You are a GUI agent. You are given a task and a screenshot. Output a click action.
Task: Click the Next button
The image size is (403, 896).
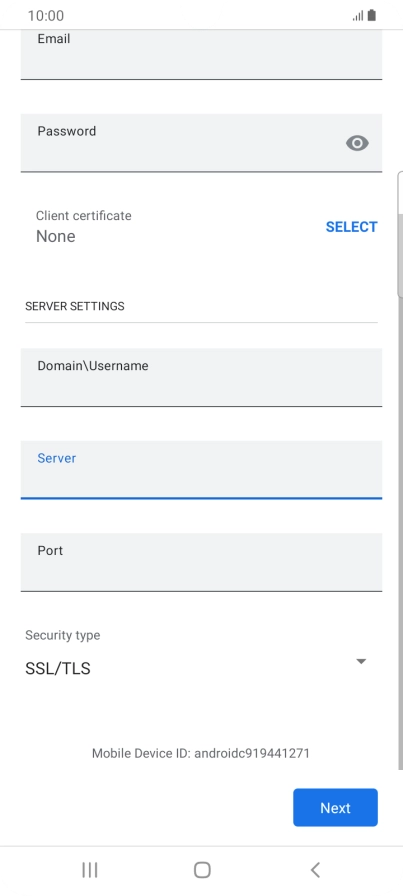point(336,807)
